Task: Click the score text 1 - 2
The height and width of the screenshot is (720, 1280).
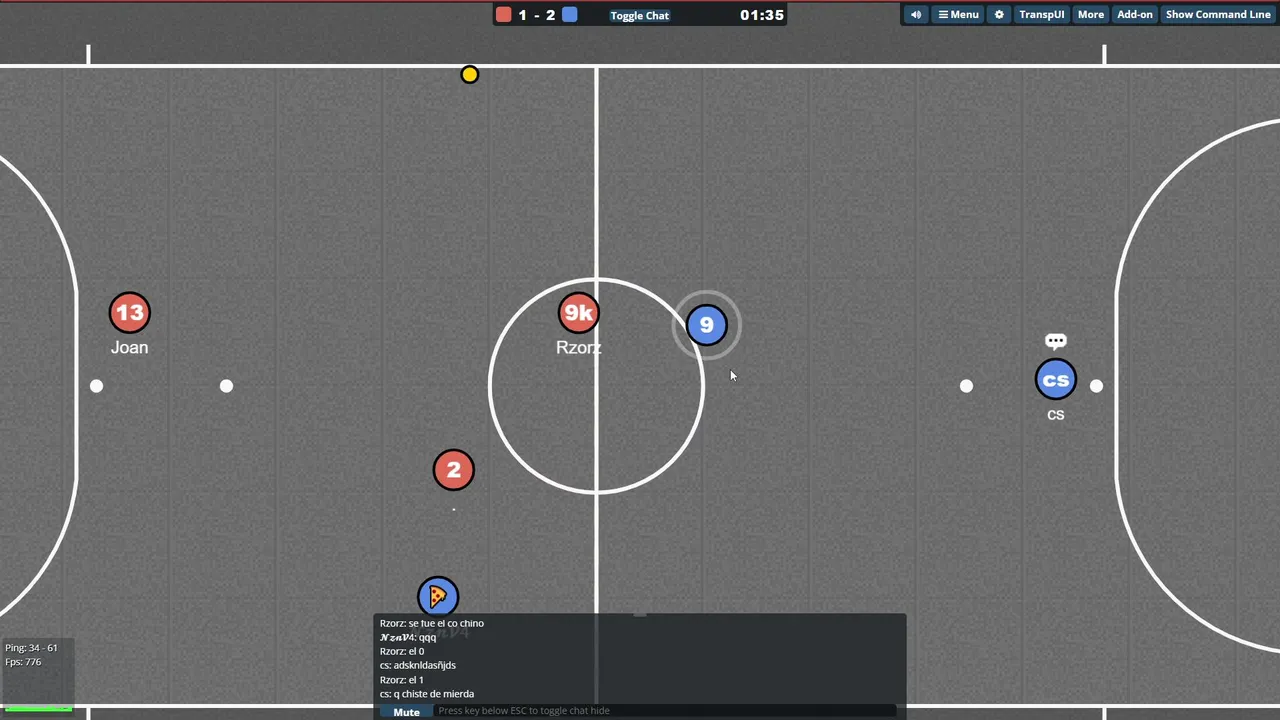Action: (536, 15)
